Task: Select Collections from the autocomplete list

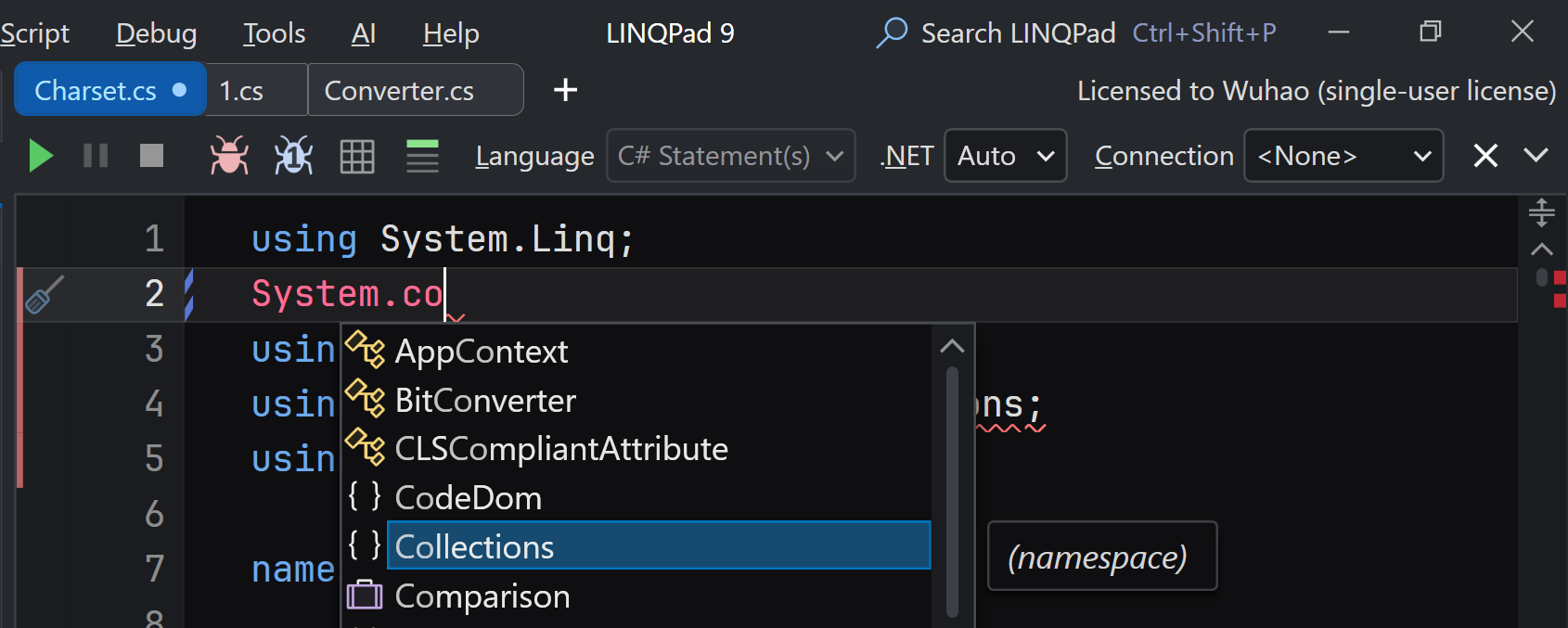Action: pyautogui.click(x=474, y=546)
